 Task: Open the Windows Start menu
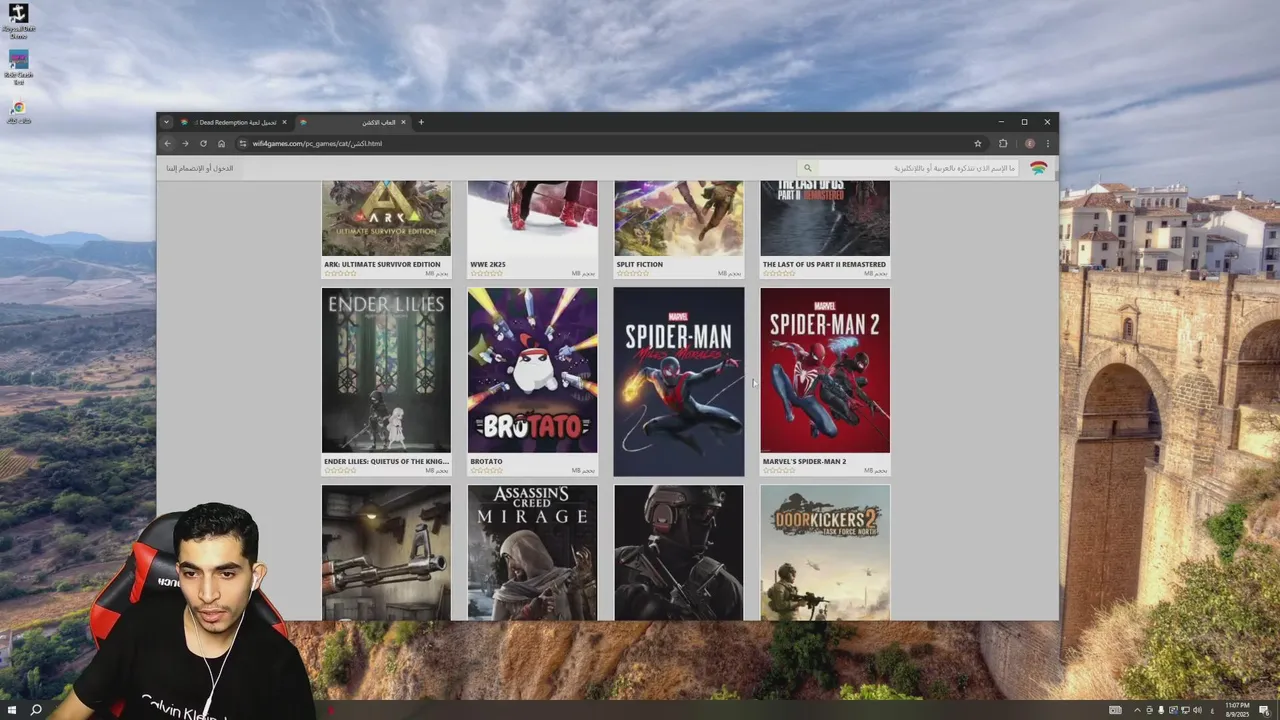click(x=12, y=710)
